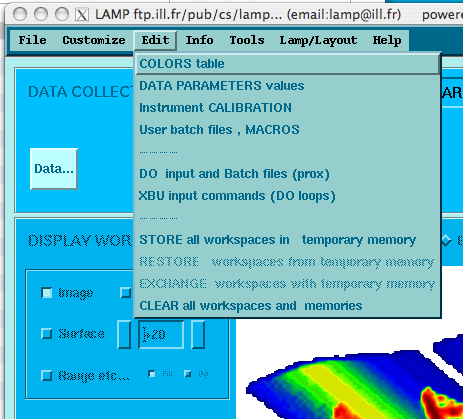Screen dimensions: 463x419
Task: Toggle the Image checkbox
Action: (47, 293)
